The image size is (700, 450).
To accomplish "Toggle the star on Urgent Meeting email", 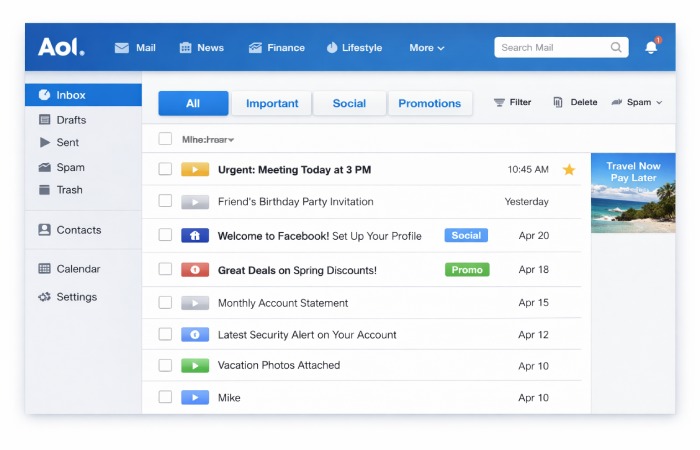I will (x=569, y=170).
